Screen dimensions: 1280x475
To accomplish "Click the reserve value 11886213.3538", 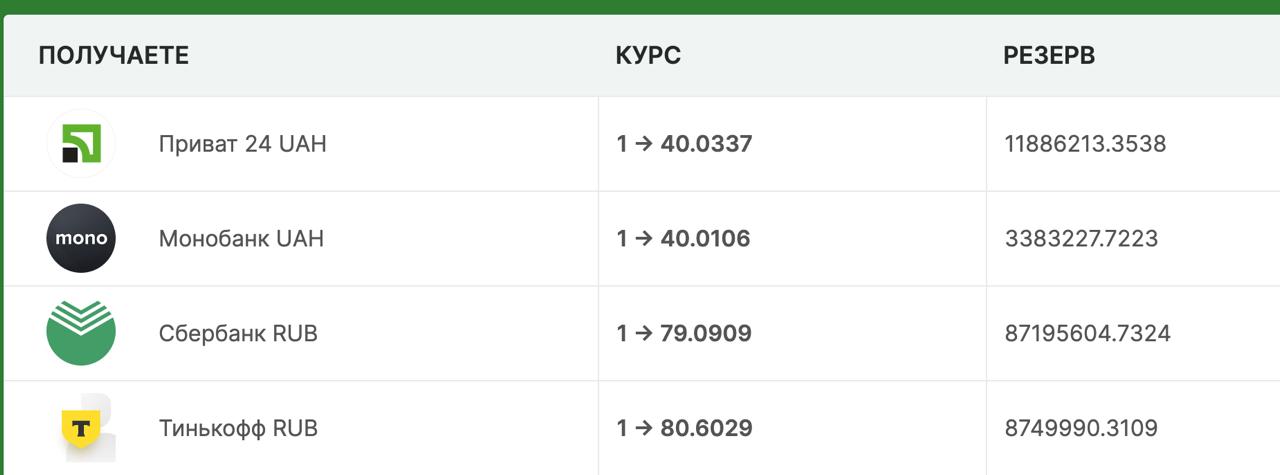I will pyautogui.click(x=1085, y=144).
